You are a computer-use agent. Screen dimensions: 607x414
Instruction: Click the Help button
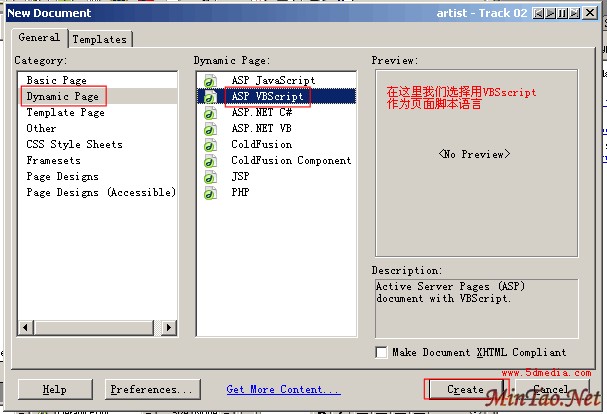(54, 390)
